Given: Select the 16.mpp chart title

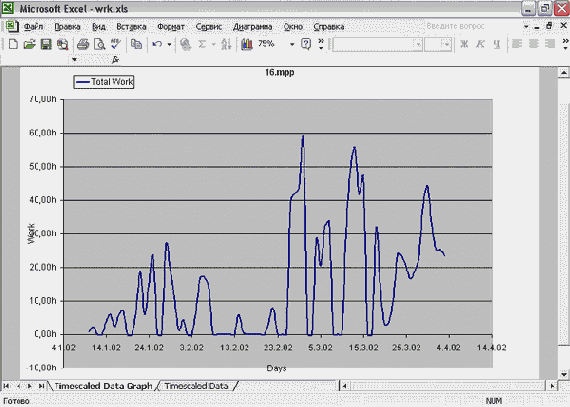Looking at the screenshot, I should 279,72.
